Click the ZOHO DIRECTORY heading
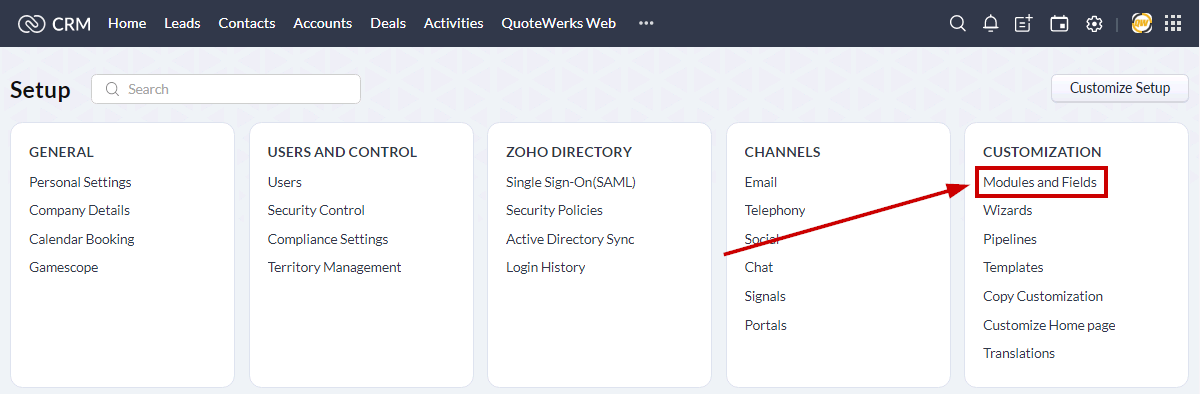The image size is (1200, 394). tap(569, 152)
